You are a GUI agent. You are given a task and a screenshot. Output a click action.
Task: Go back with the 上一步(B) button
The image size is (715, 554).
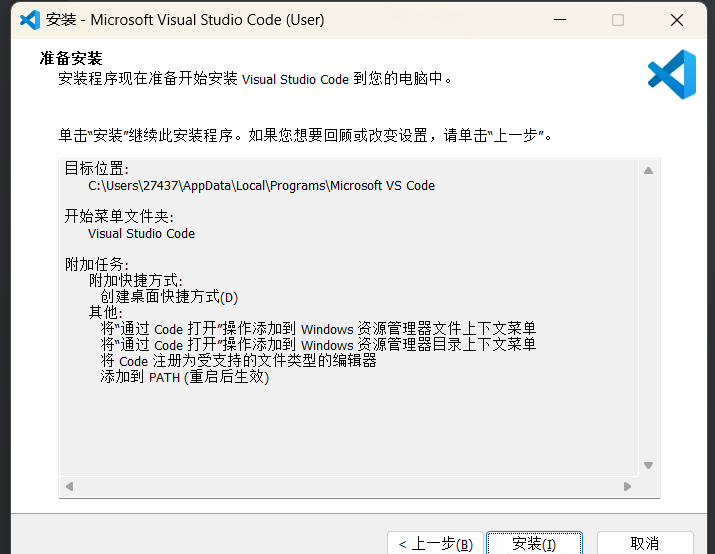point(435,544)
